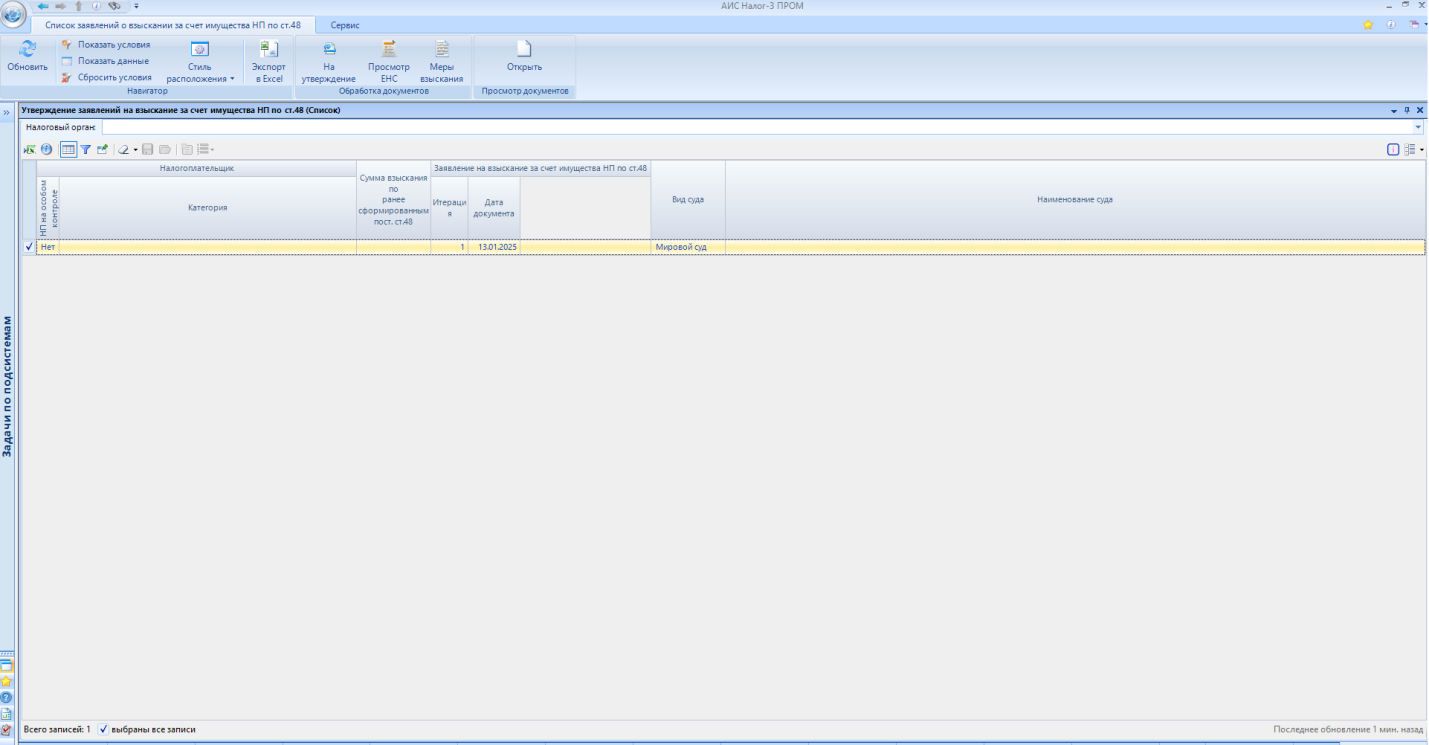Switch to the Сервис tab
This screenshot has height=745, width=1429.
click(x=345, y=25)
